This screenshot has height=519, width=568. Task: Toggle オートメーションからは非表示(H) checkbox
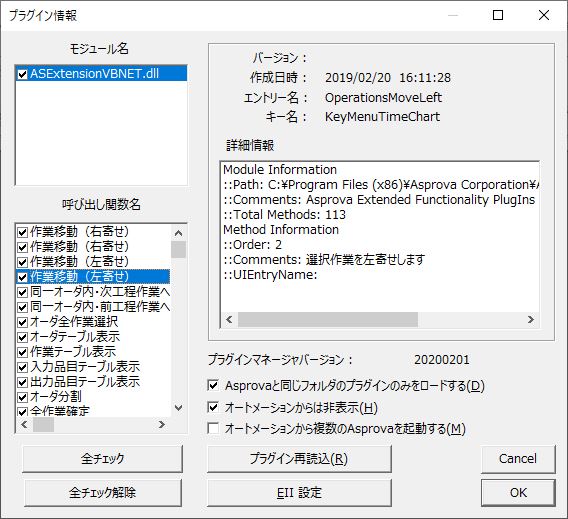point(213,407)
